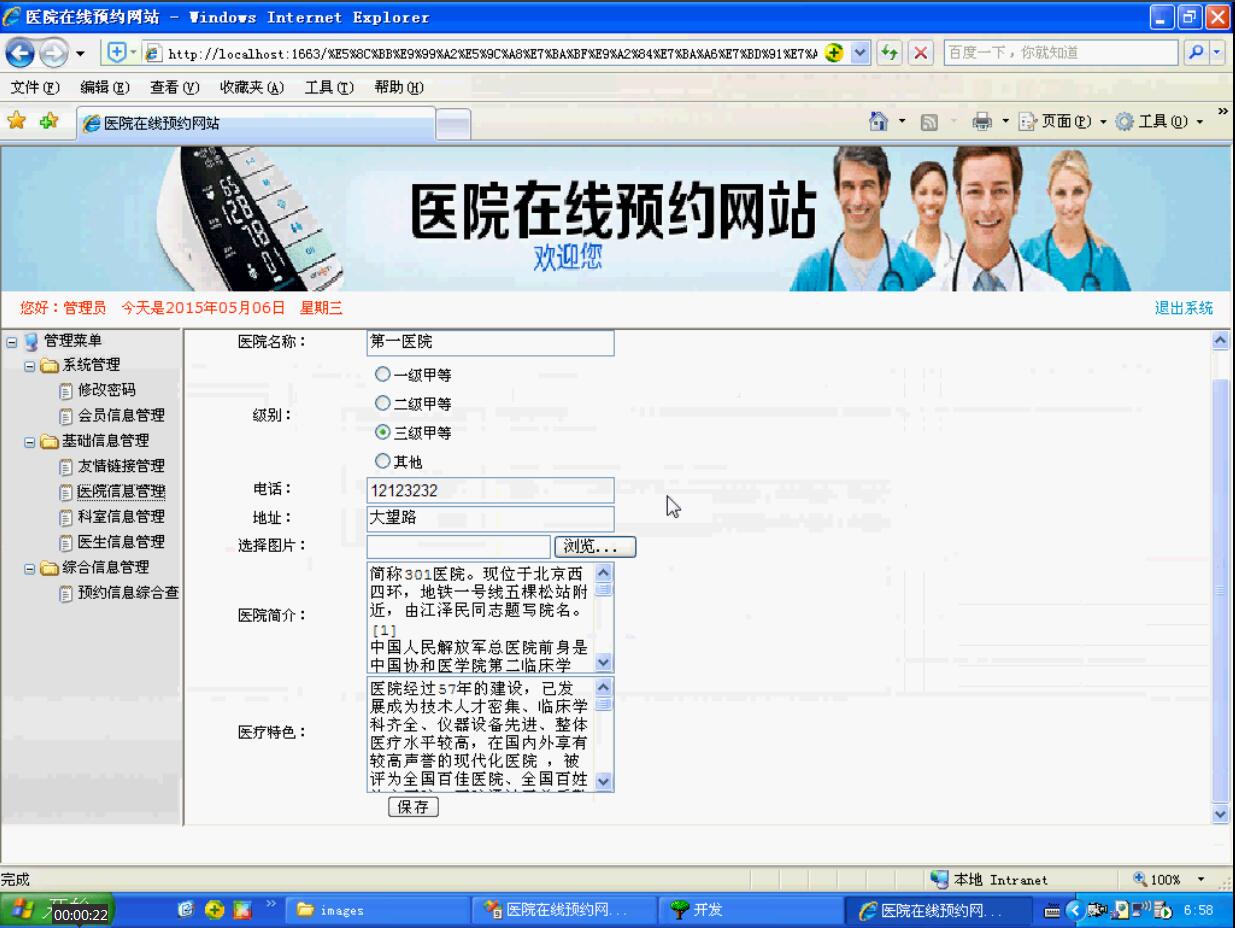Select the 三级甲等 radio button

coord(382,433)
